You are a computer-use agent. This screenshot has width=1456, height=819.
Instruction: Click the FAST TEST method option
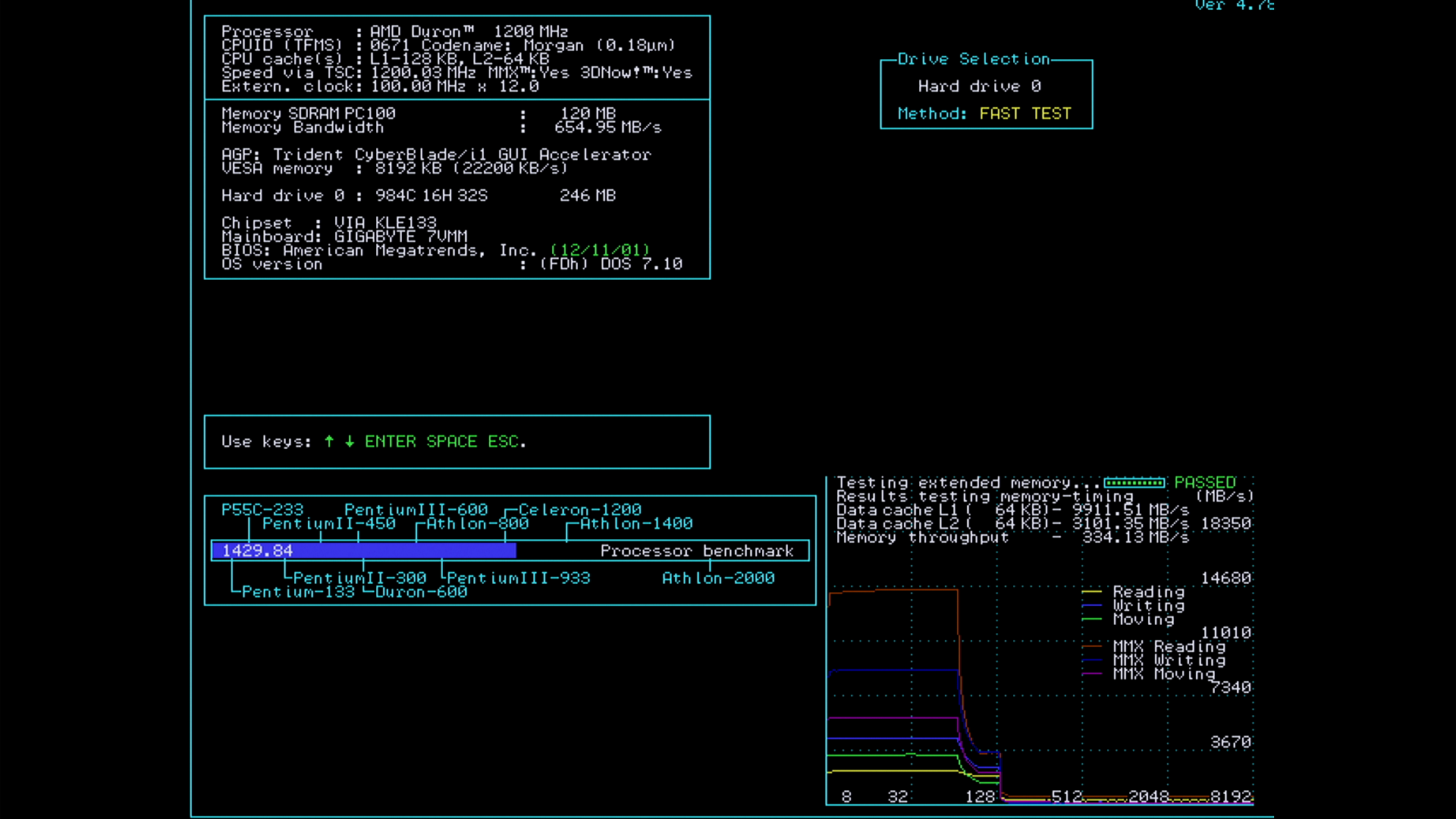(1025, 114)
